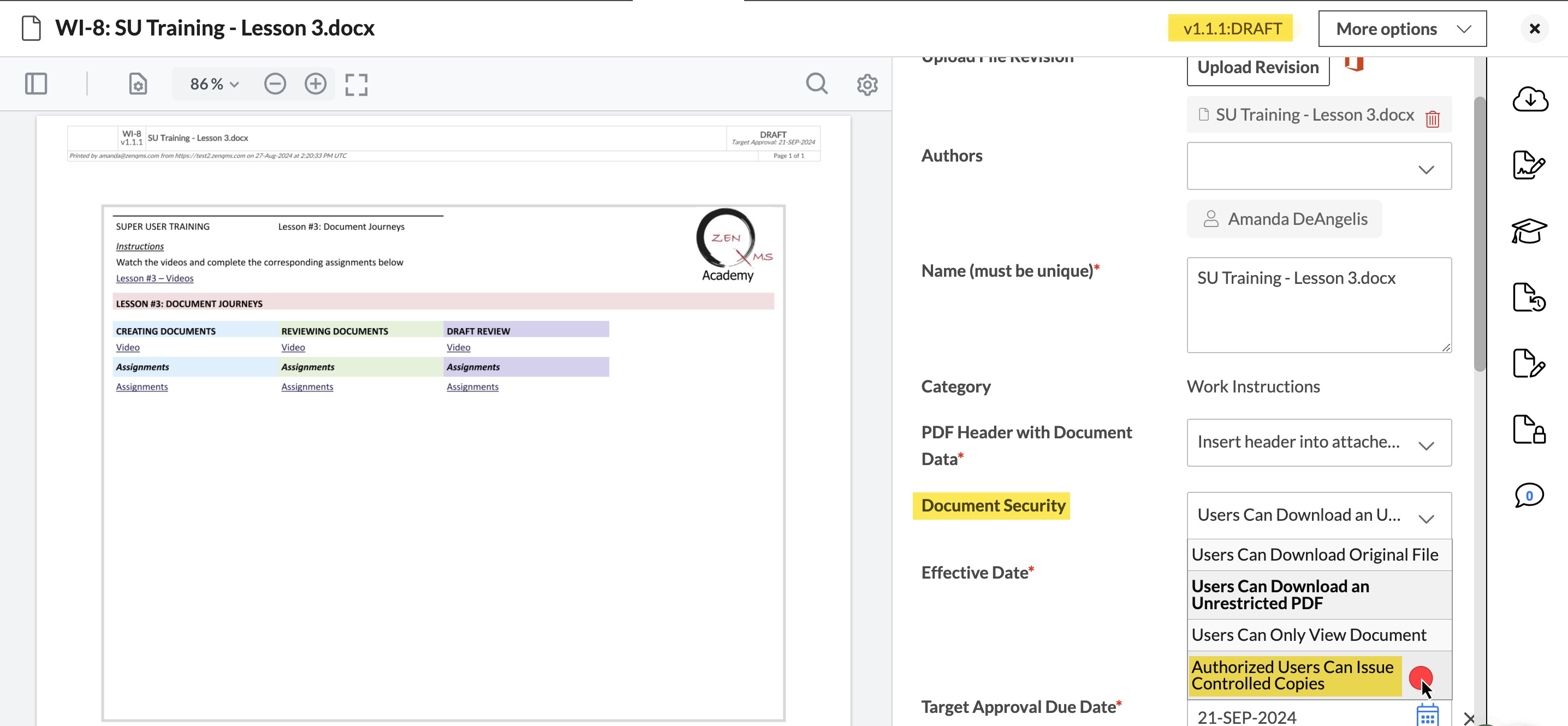Select Authorized Users Can Issue Controlled Copies
The height and width of the screenshot is (726, 1568).
[1319, 675]
